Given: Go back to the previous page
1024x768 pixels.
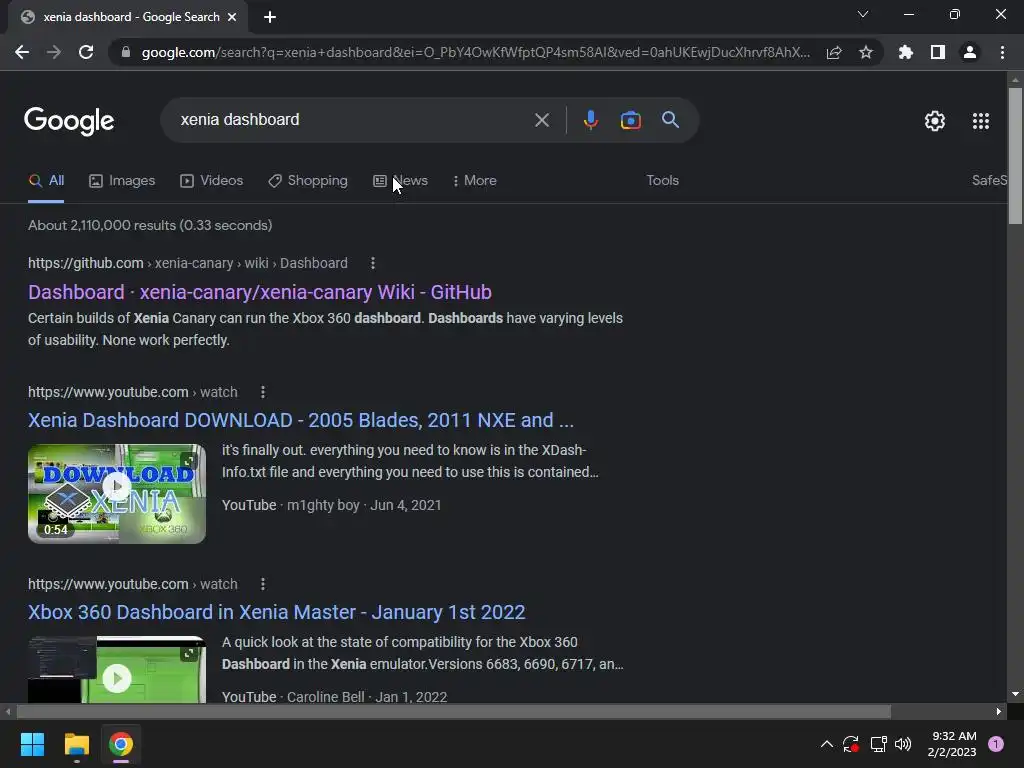Looking at the screenshot, I should click(22, 52).
